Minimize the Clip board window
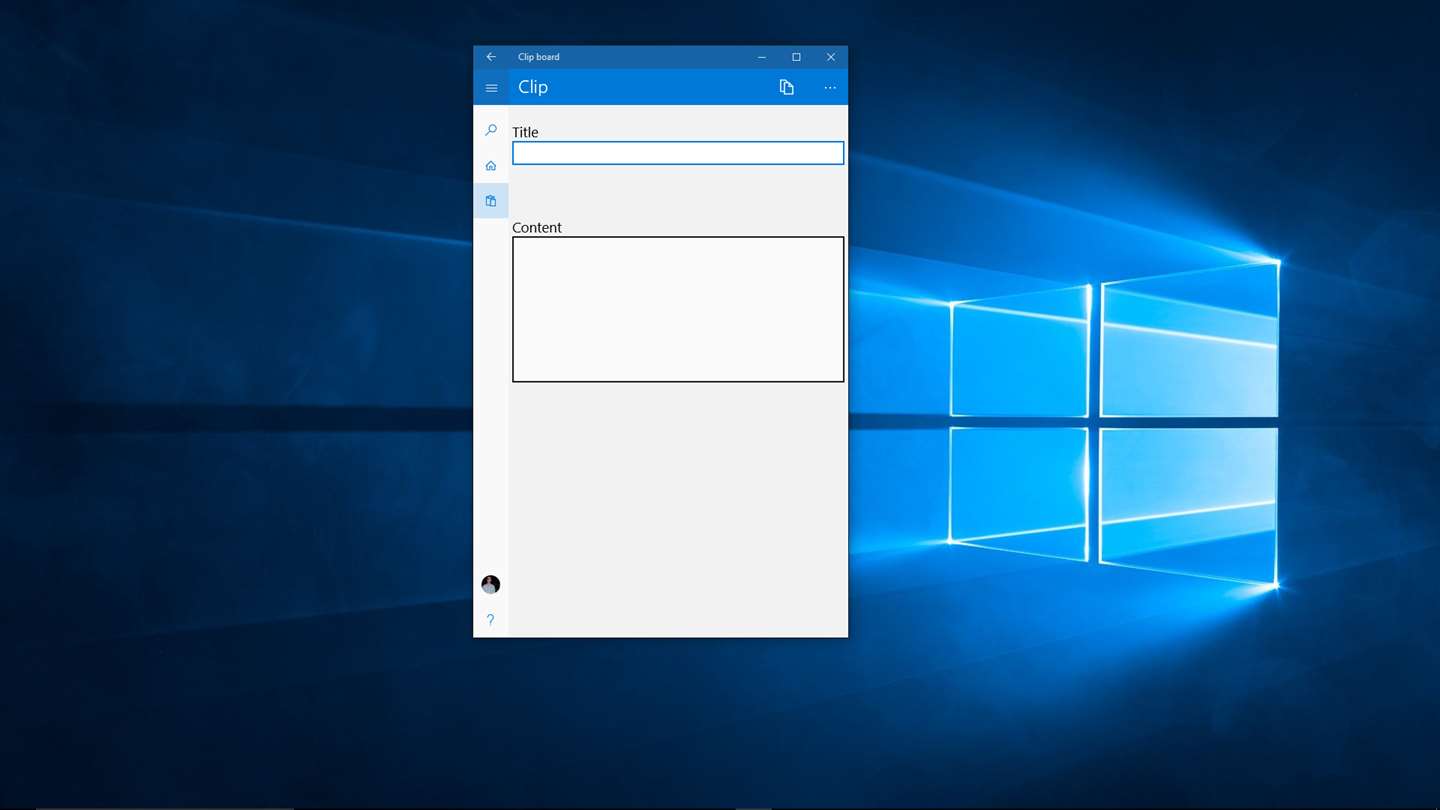This screenshot has height=810, width=1440. click(762, 57)
